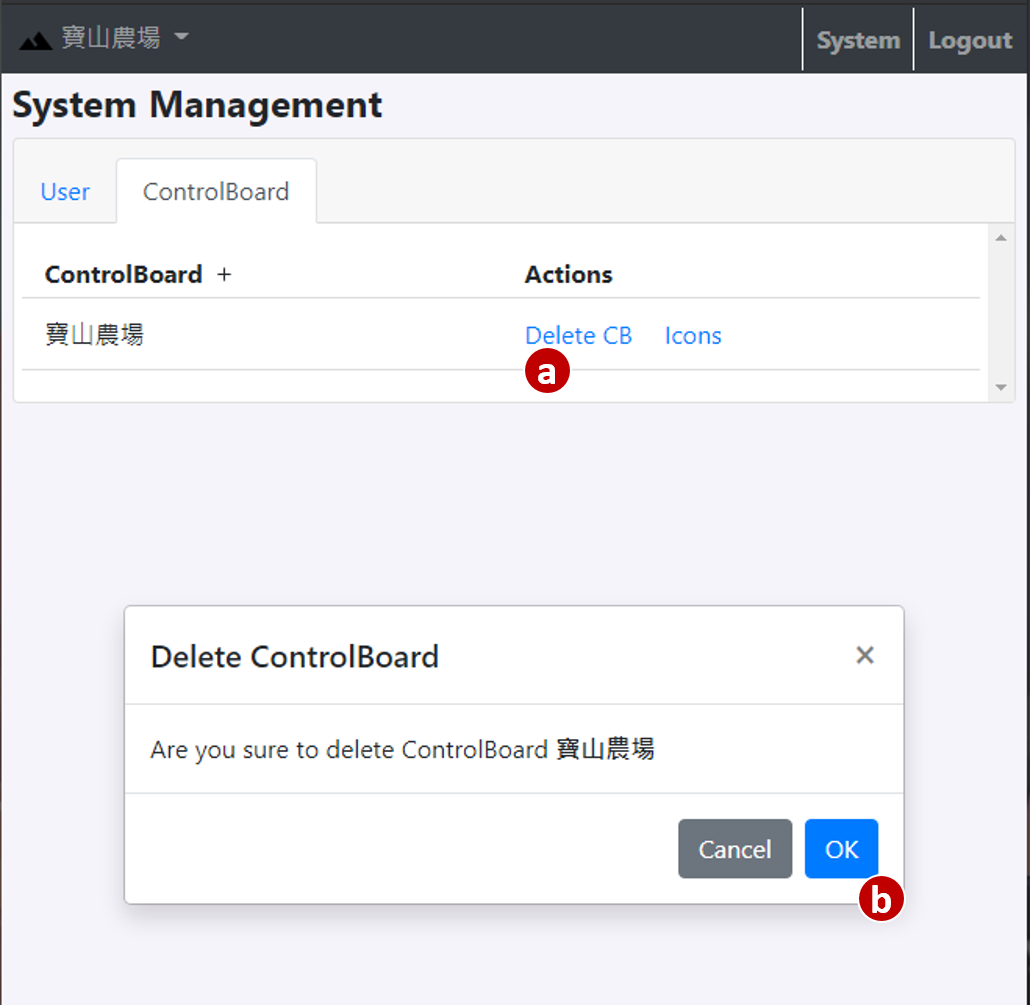Open Icons link for 寶山農場
Viewport: 1030px width, 1005px height.
tap(692, 335)
